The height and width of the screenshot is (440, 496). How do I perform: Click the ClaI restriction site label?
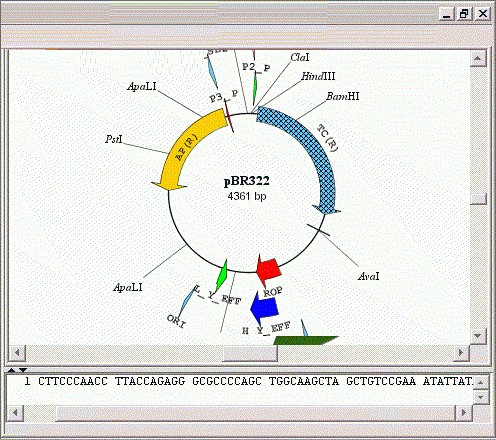pyautogui.click(x=300, y=57)
